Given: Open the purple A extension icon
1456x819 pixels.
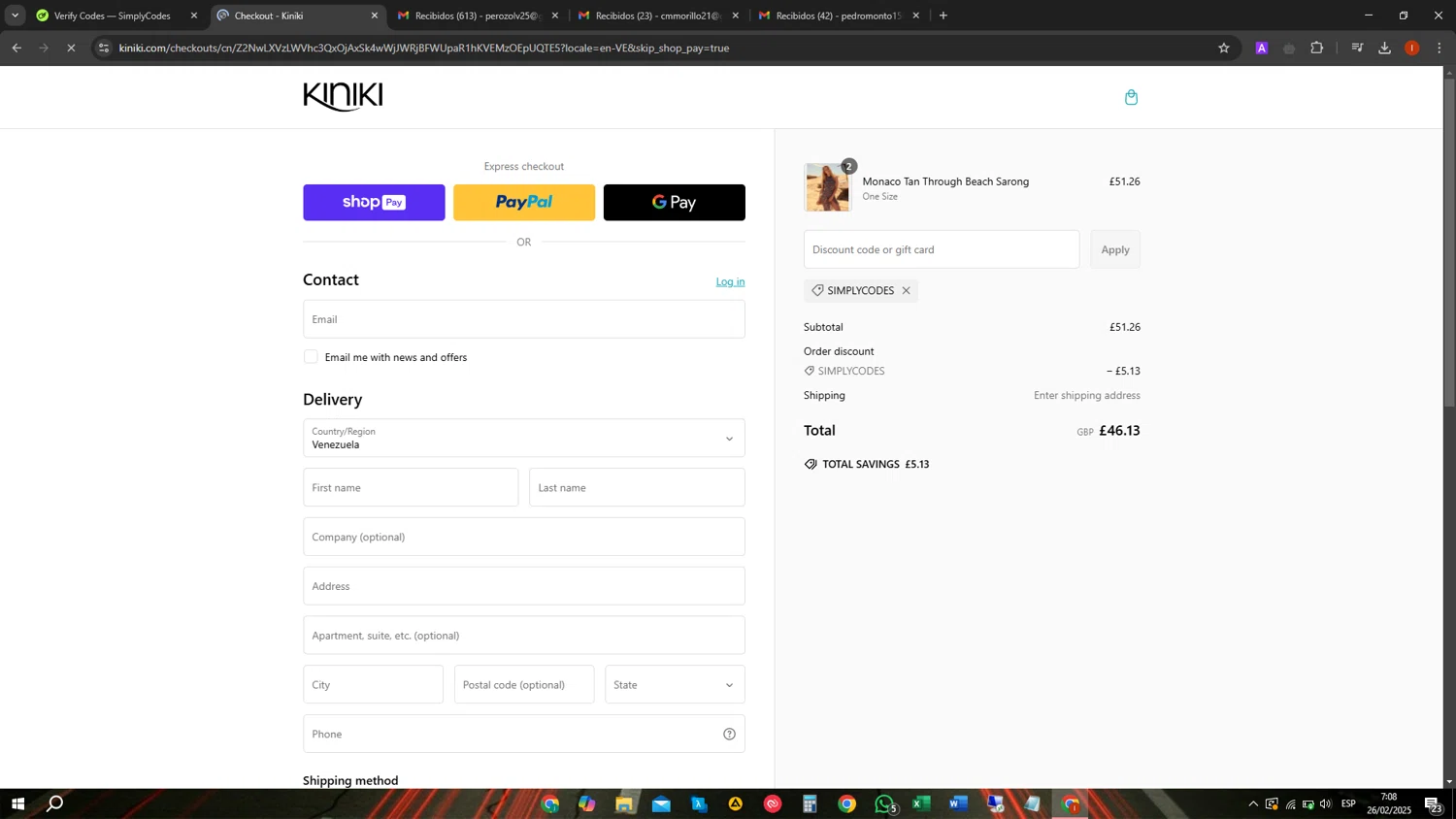Looking at the screenshot, I should (1262, 48).
